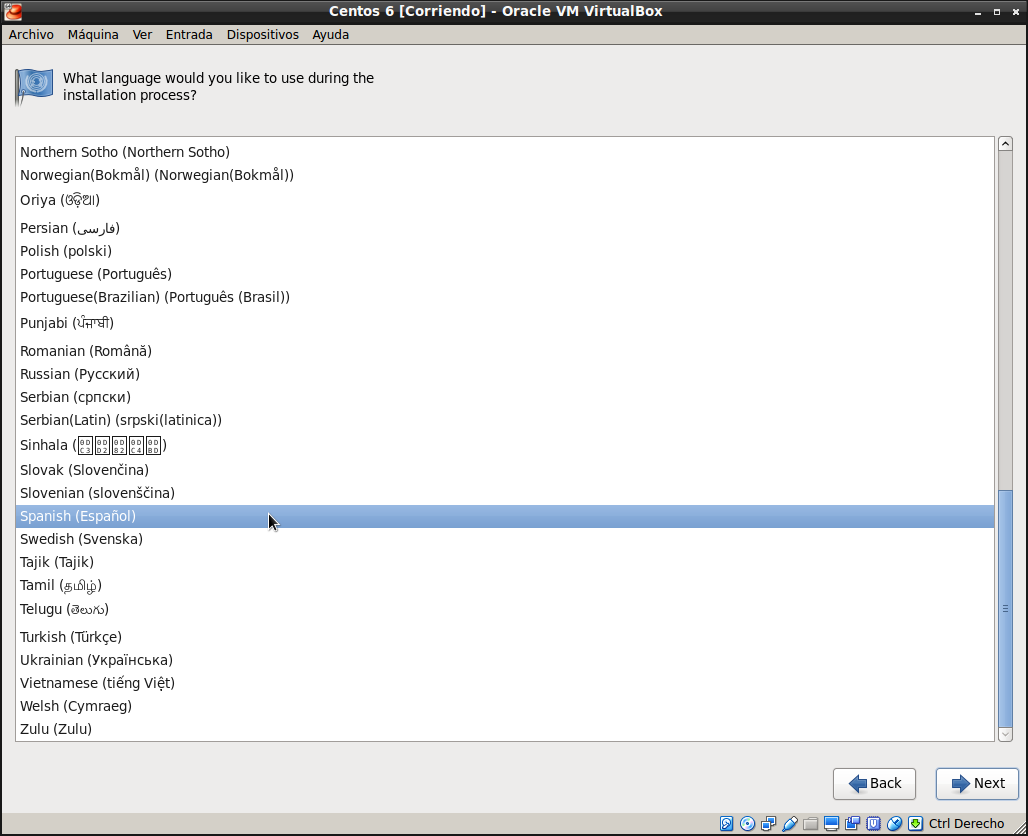
Task: Click the optical disc status icon
Action: pos(747,824)
